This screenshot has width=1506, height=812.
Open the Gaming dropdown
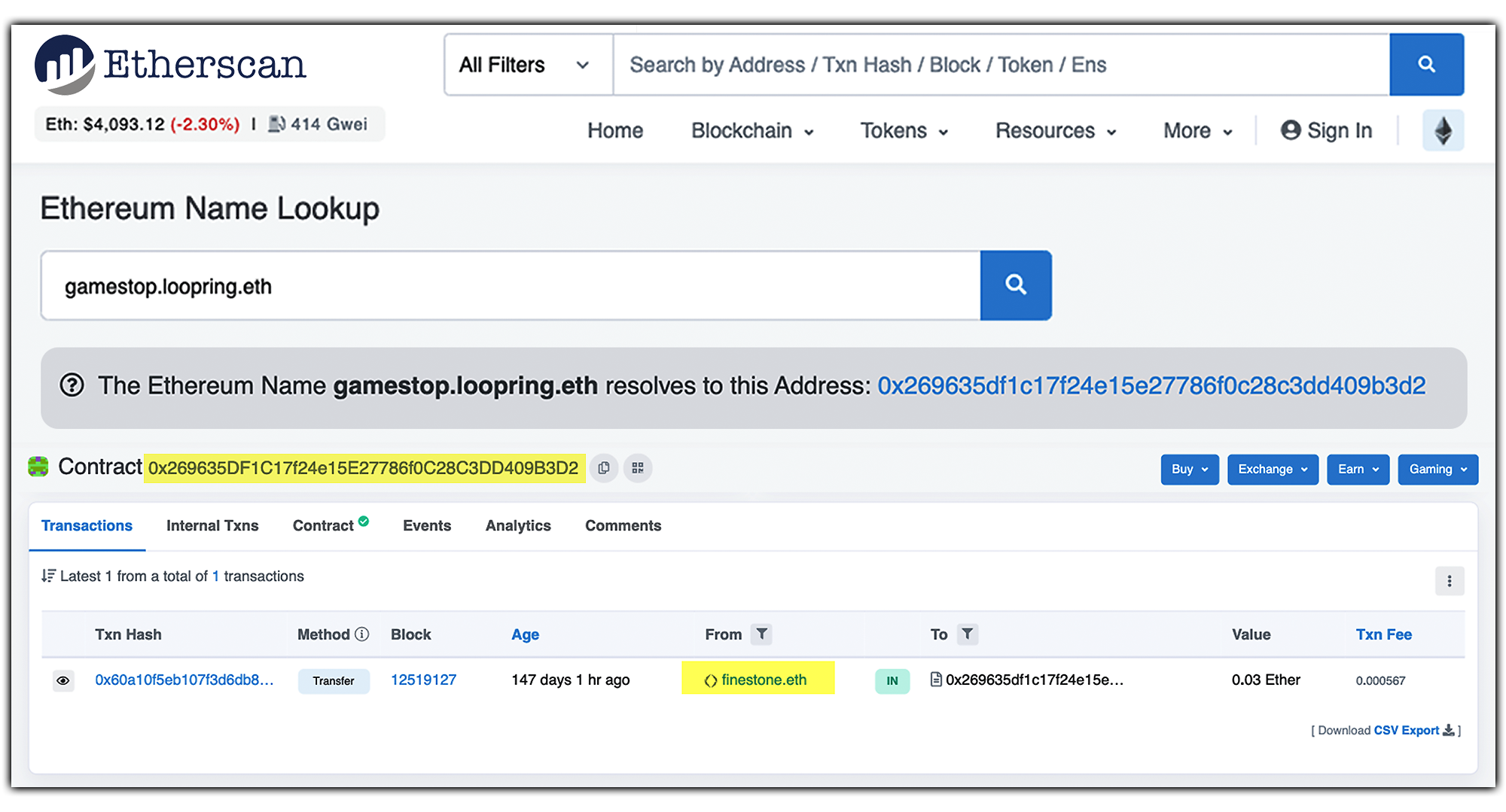point(1437,470)
